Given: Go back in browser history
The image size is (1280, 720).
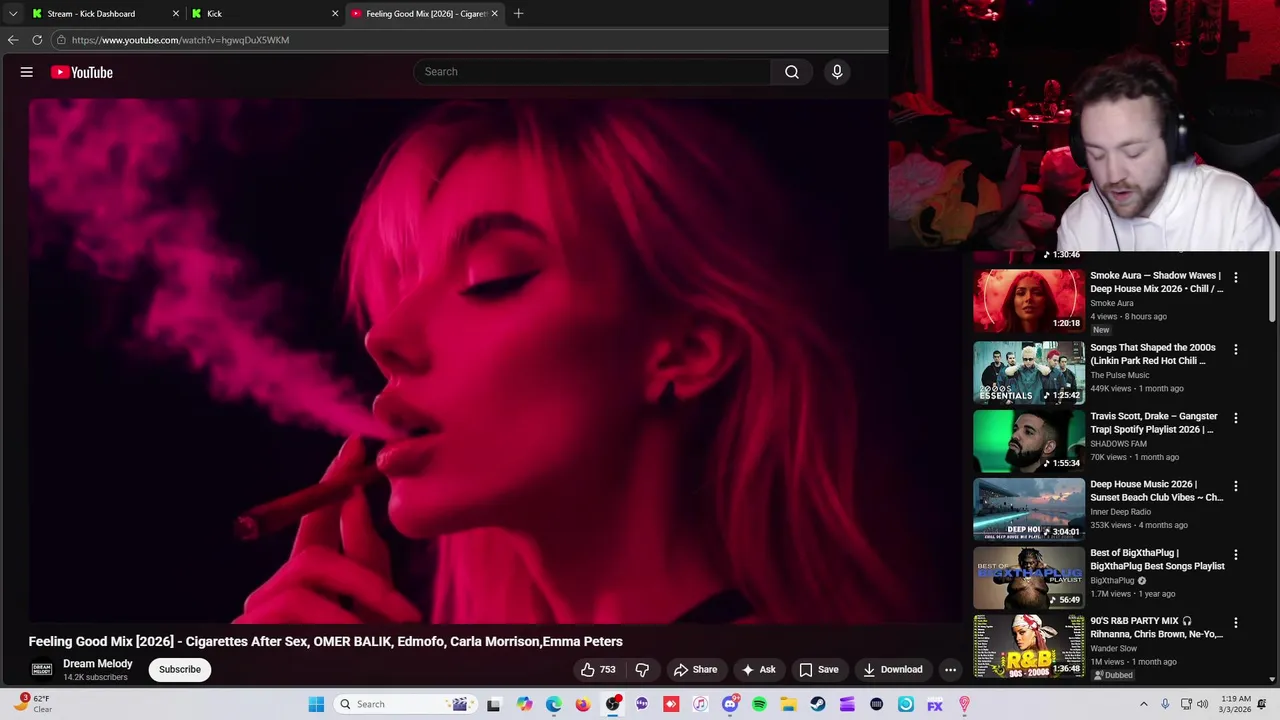Looking at the screenshot, I should point(13,40).
